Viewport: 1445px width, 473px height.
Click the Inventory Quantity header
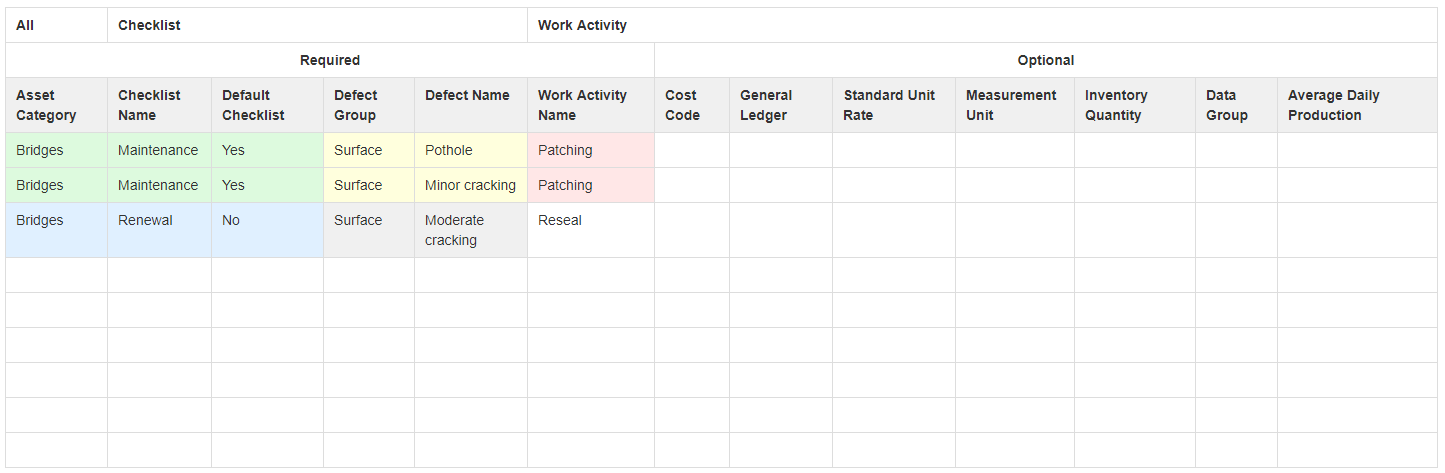(x=1134, y=105)
